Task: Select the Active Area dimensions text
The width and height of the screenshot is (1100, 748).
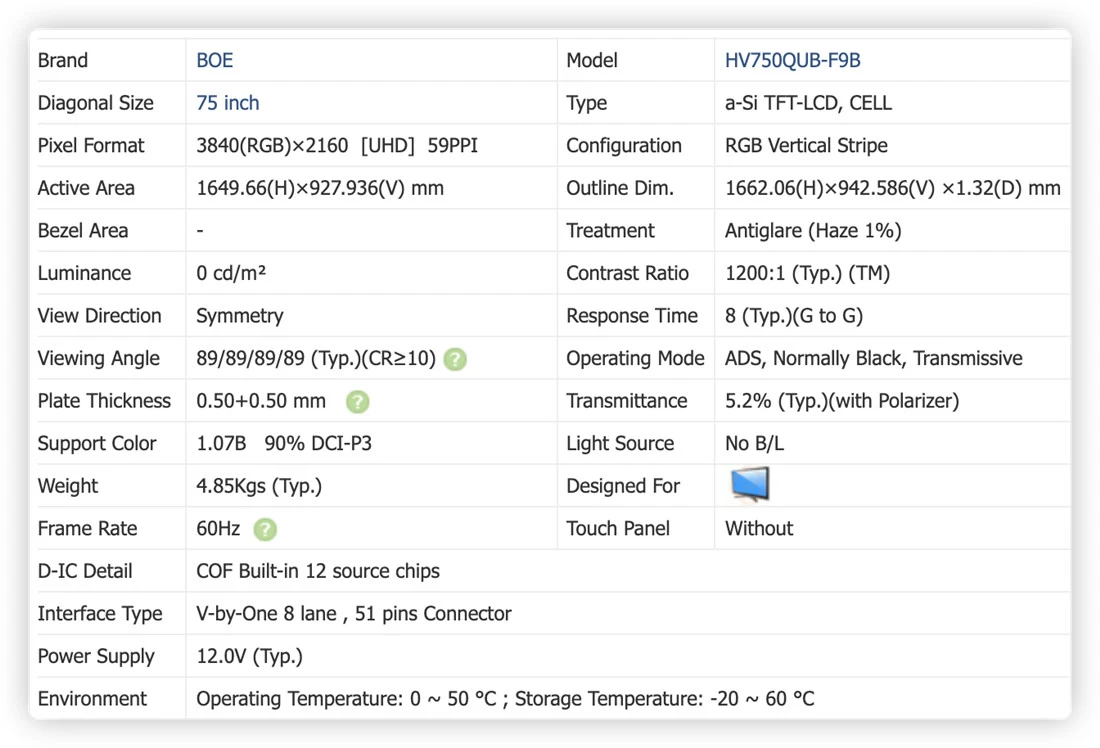Action: pyautogui.click(x=320, y=188)
